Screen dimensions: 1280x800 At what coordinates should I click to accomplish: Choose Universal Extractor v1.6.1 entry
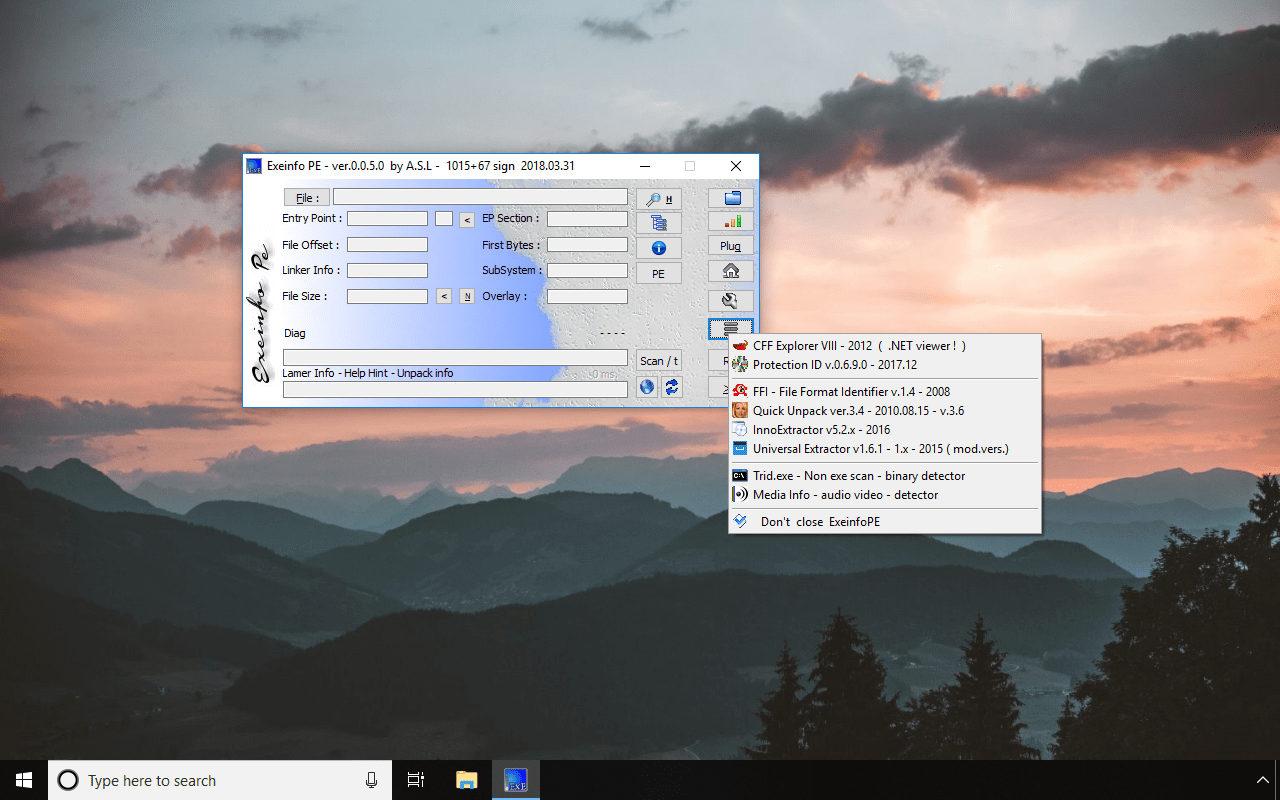pos(885,449)
